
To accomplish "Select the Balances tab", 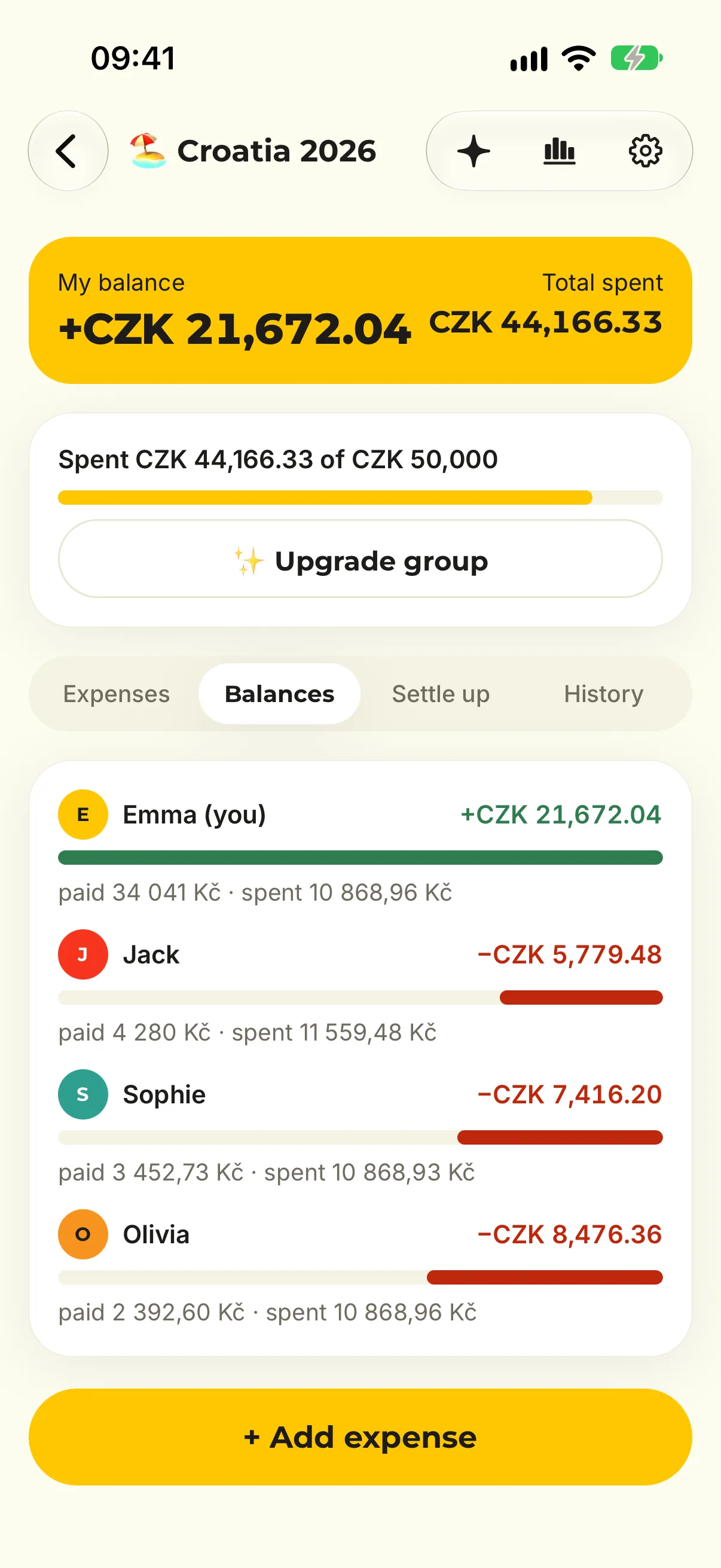I will (279, 694).
